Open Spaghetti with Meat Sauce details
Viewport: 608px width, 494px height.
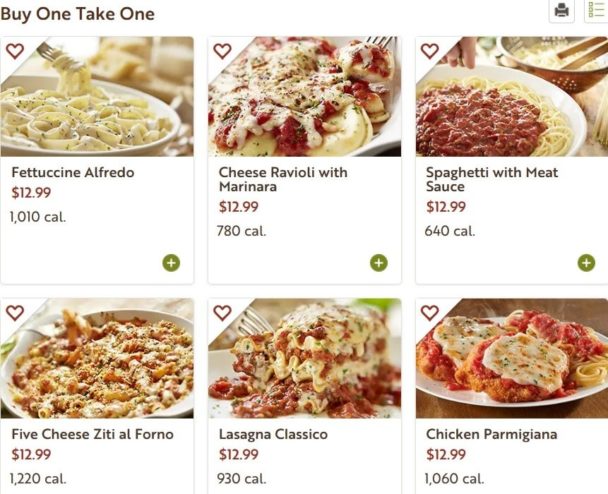tap(491, 179)
